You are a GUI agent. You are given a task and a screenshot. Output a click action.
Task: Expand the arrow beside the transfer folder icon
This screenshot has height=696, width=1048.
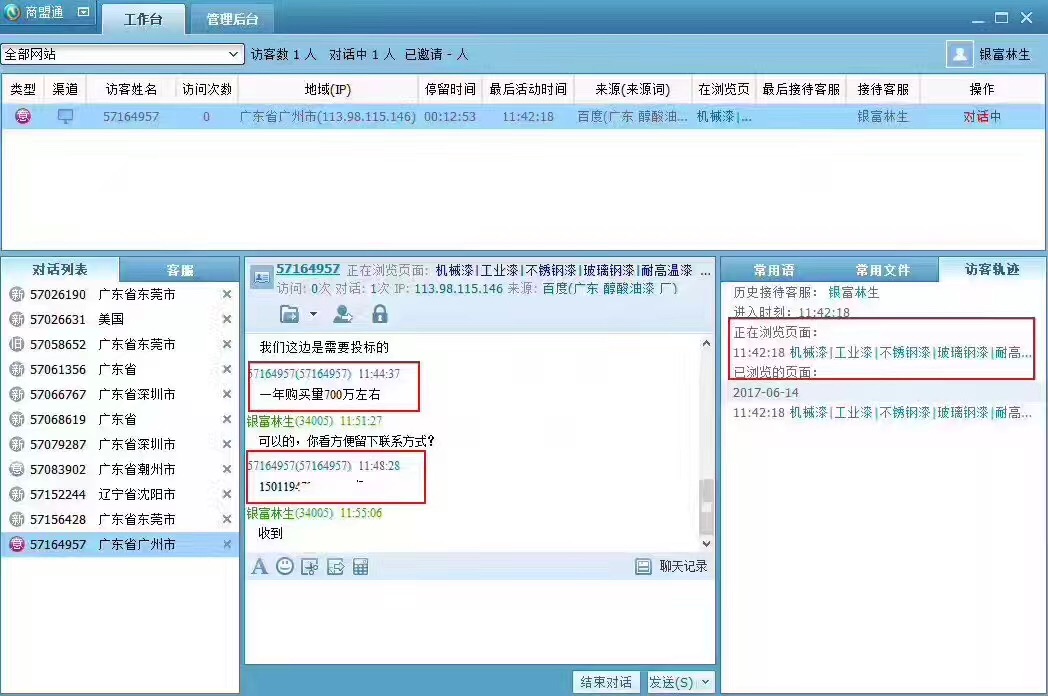coord(313,315)
